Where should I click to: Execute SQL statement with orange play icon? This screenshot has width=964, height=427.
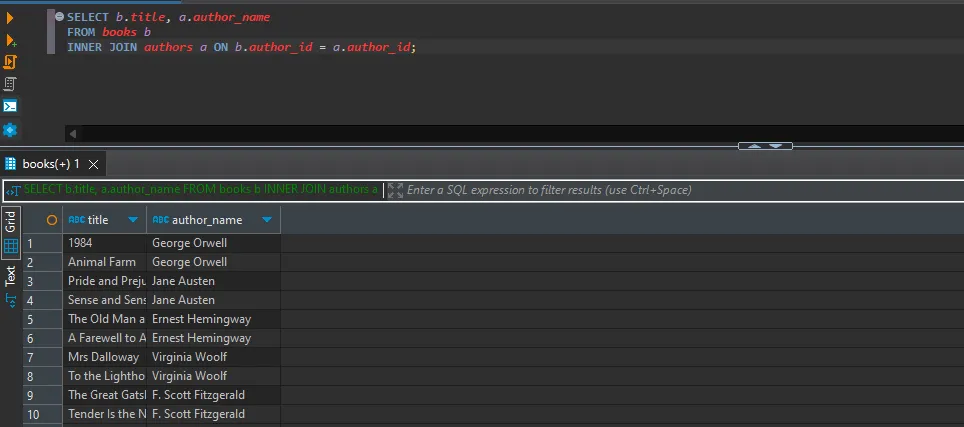pyautogui.click(x=10, y=18)
